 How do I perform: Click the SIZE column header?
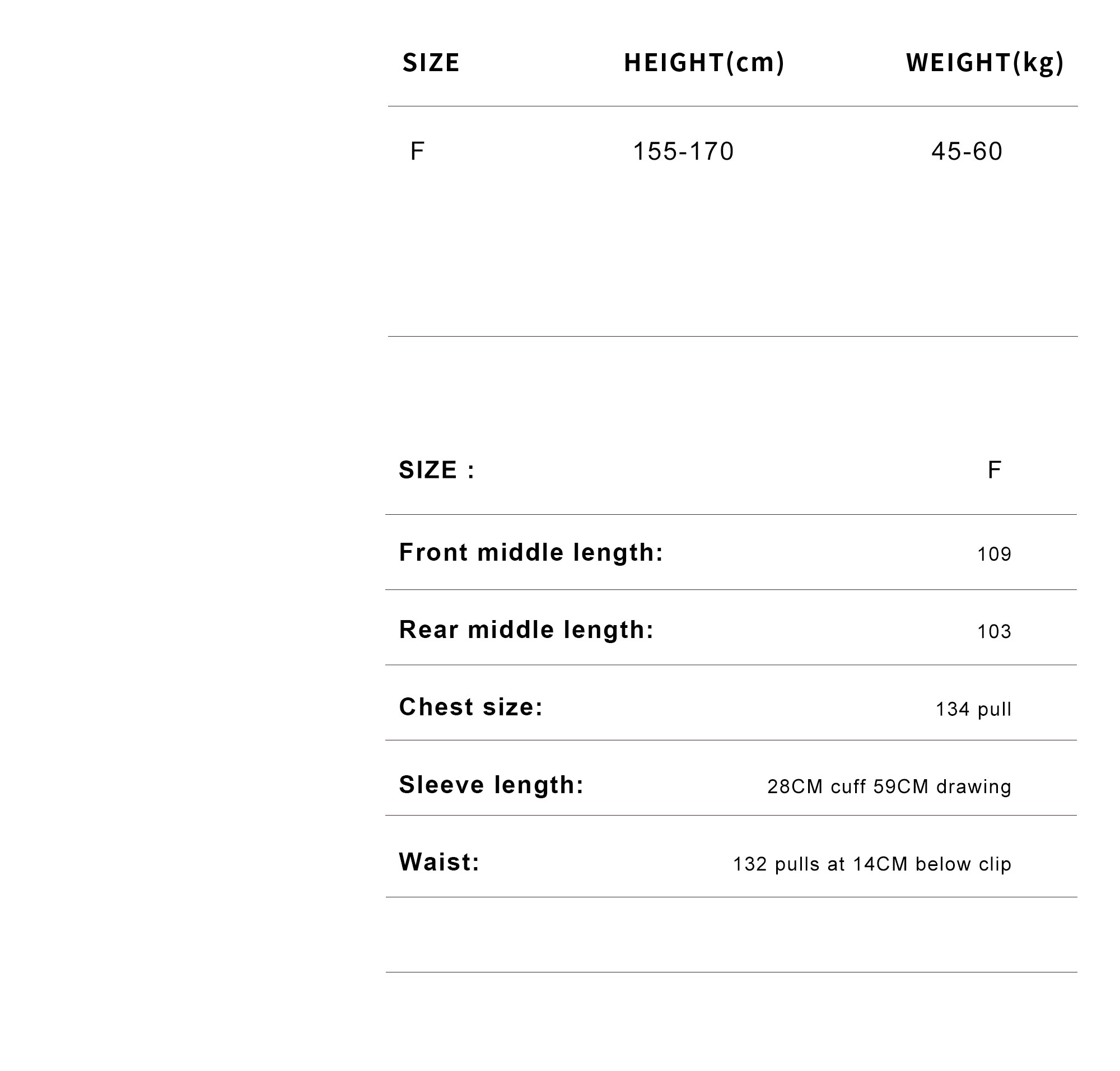coord(431,63)
